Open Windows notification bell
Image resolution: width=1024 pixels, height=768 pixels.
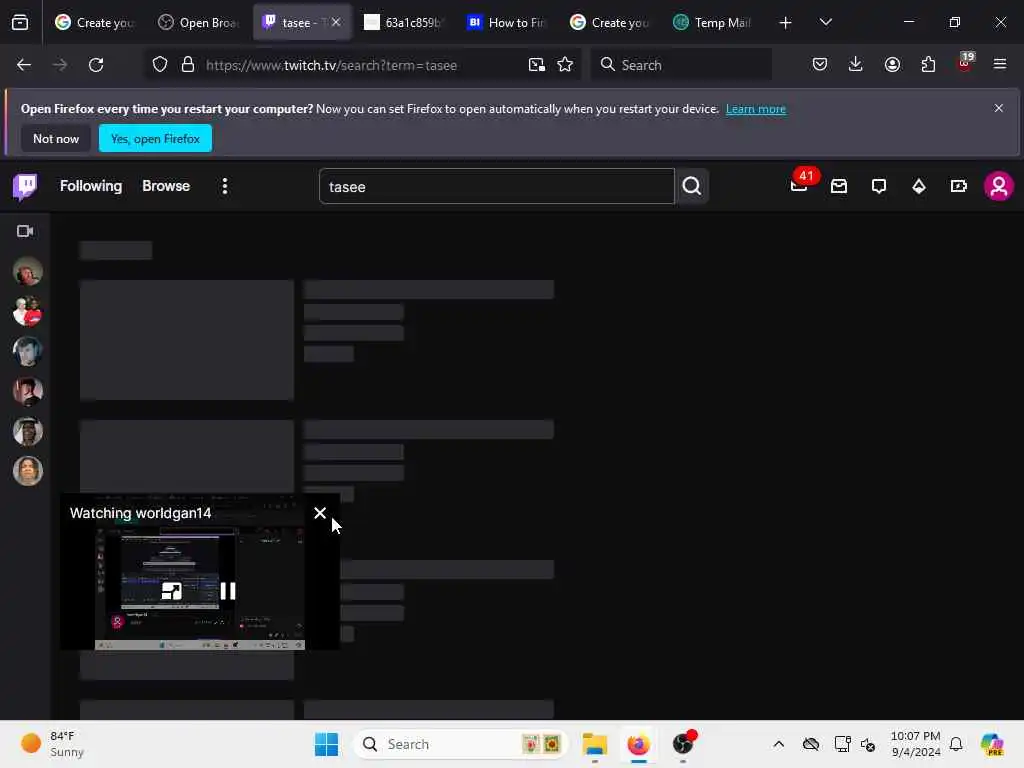point(956,744)
